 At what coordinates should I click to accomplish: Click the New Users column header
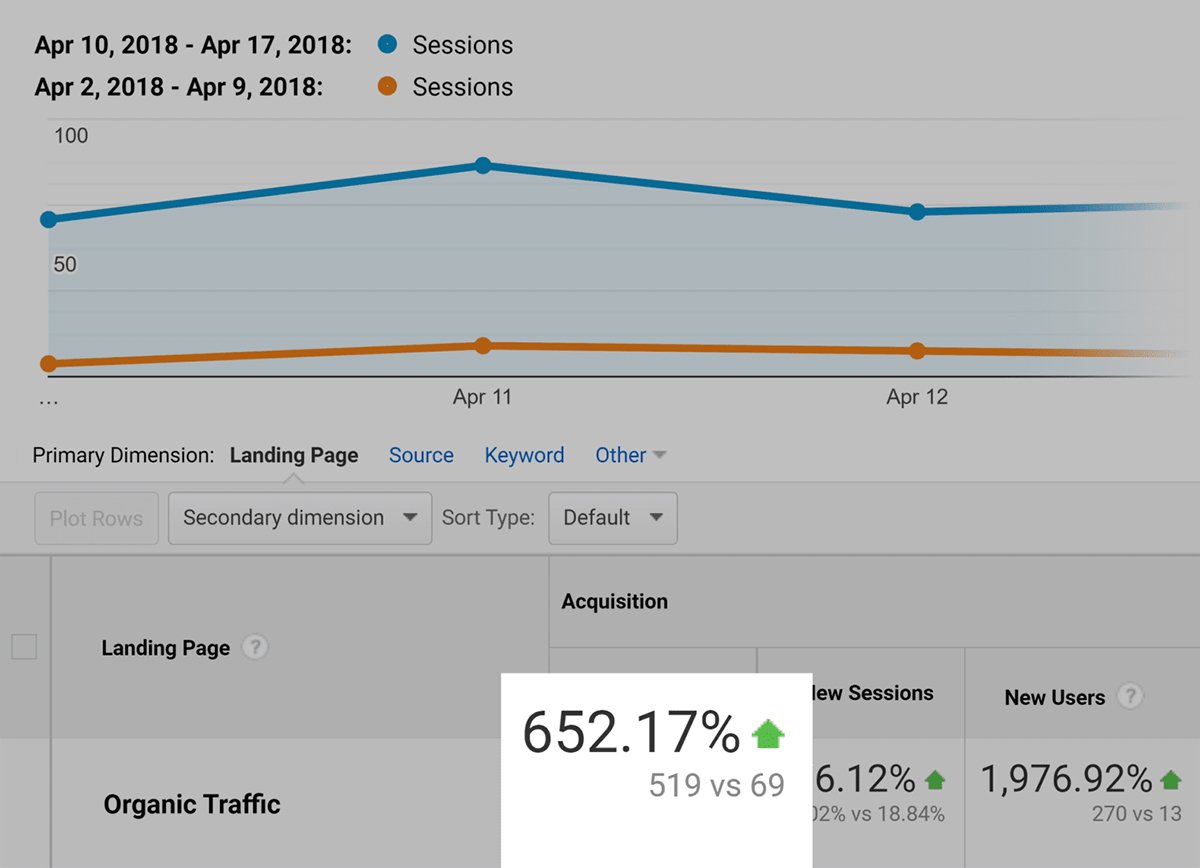pyautogui.click(x=1055, y=697)
